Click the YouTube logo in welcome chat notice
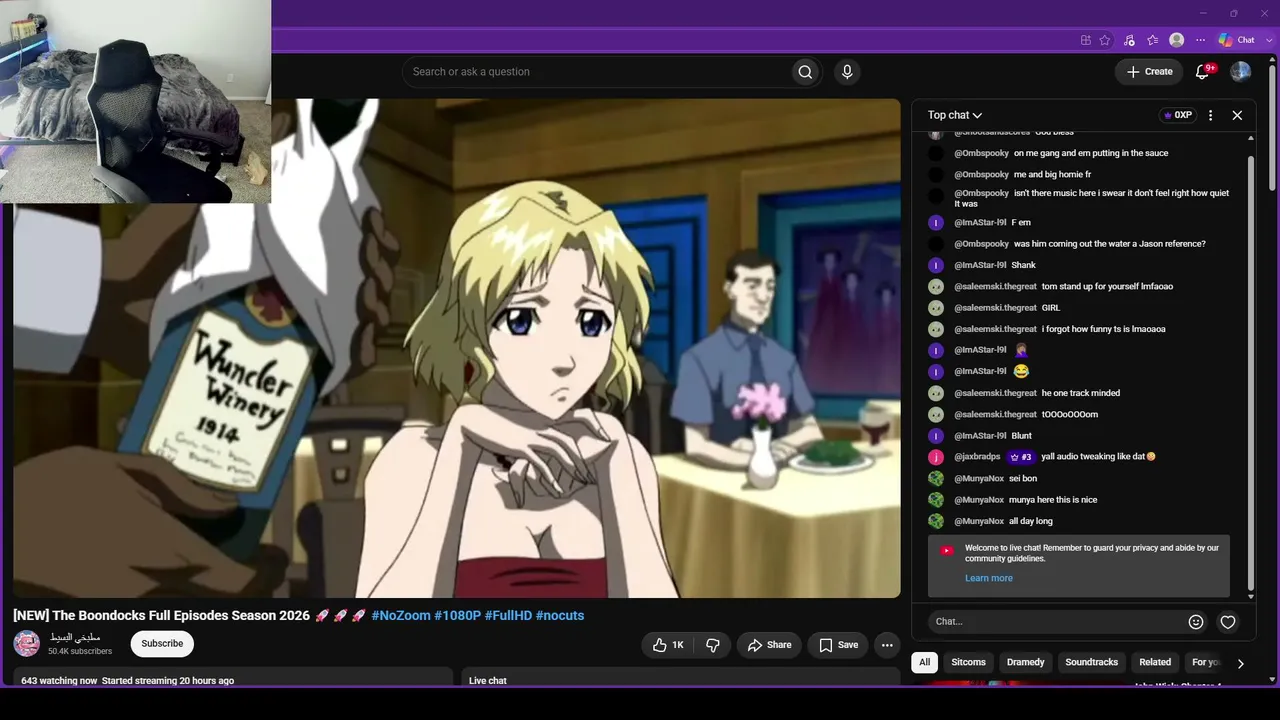The image size is (1280, 720). click(x=947, y=550)
